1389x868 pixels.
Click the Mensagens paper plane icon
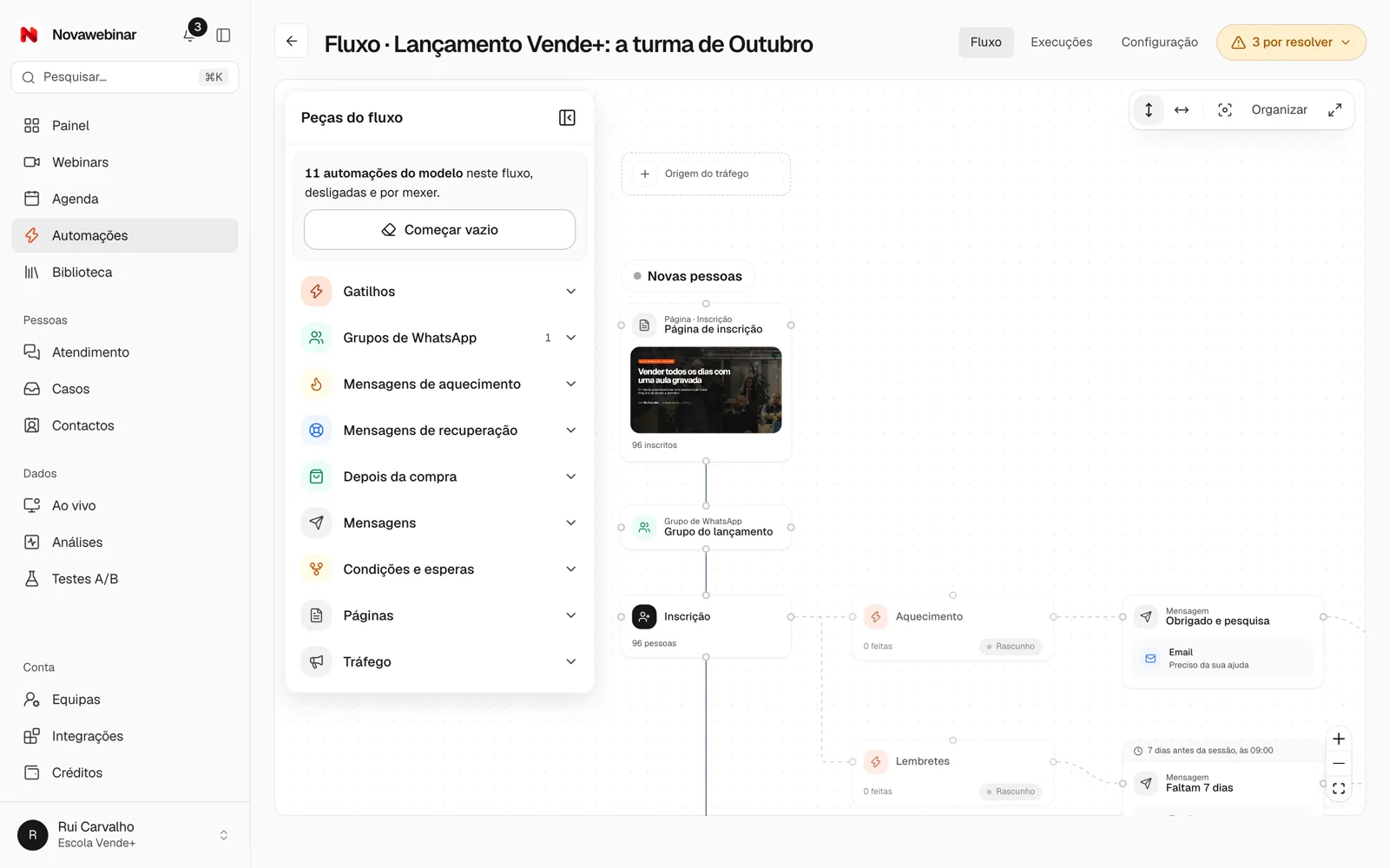click(x=317, y=523)
